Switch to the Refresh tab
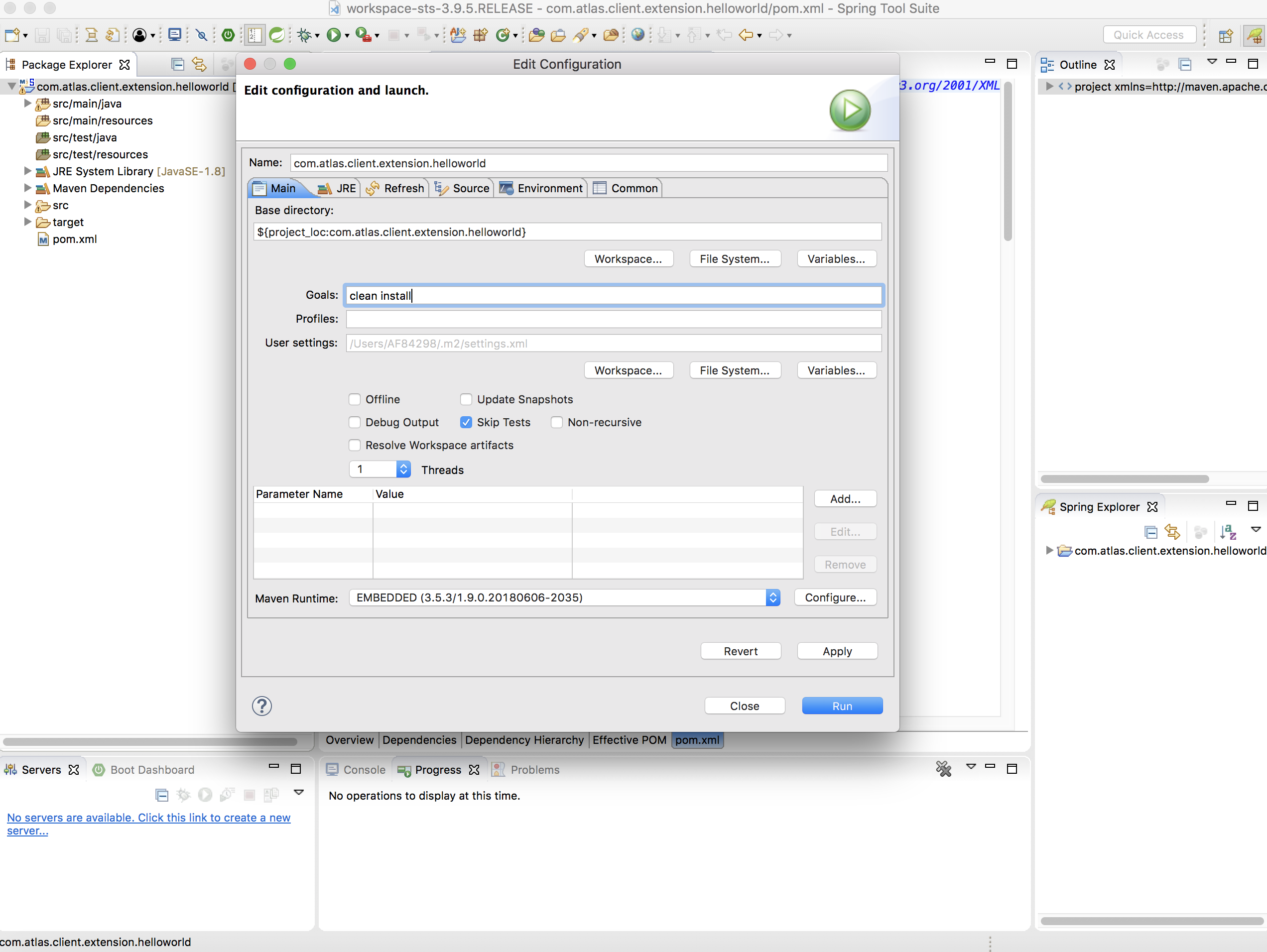 click(x=395, y=188)
